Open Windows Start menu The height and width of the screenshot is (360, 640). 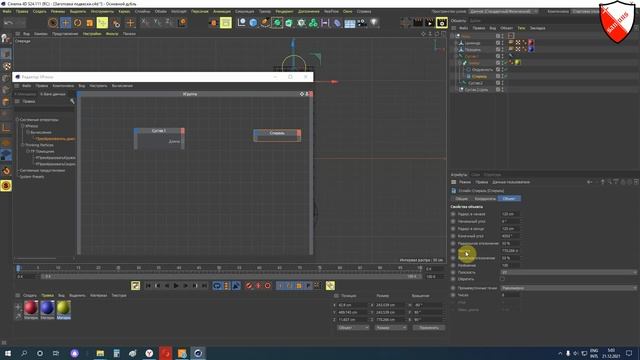(x=7, y=353)
